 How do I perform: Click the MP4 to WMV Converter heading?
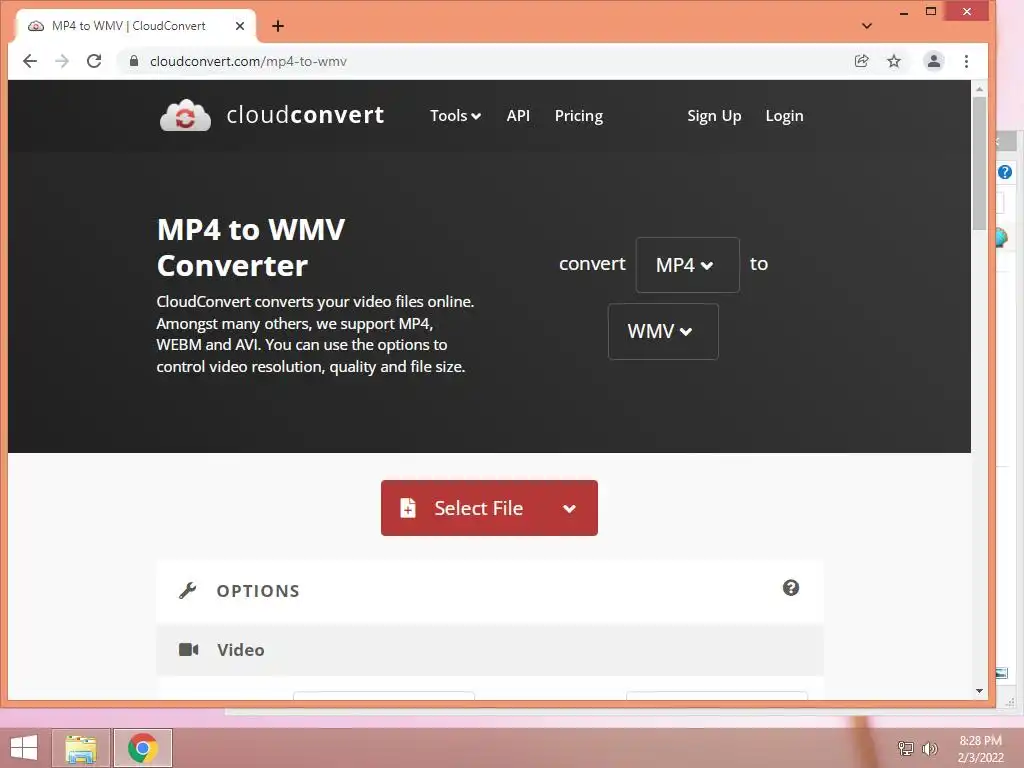pyautogui.click(x=251, y=248)
